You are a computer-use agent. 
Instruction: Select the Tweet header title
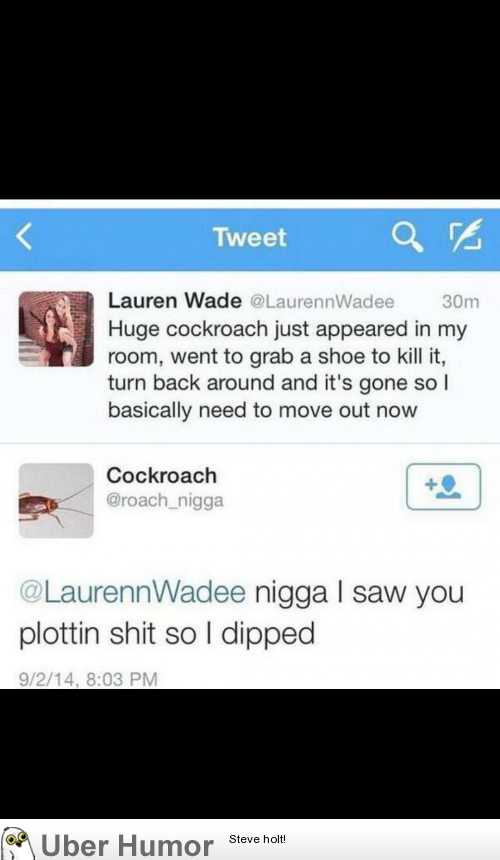[x=249, y=237]
